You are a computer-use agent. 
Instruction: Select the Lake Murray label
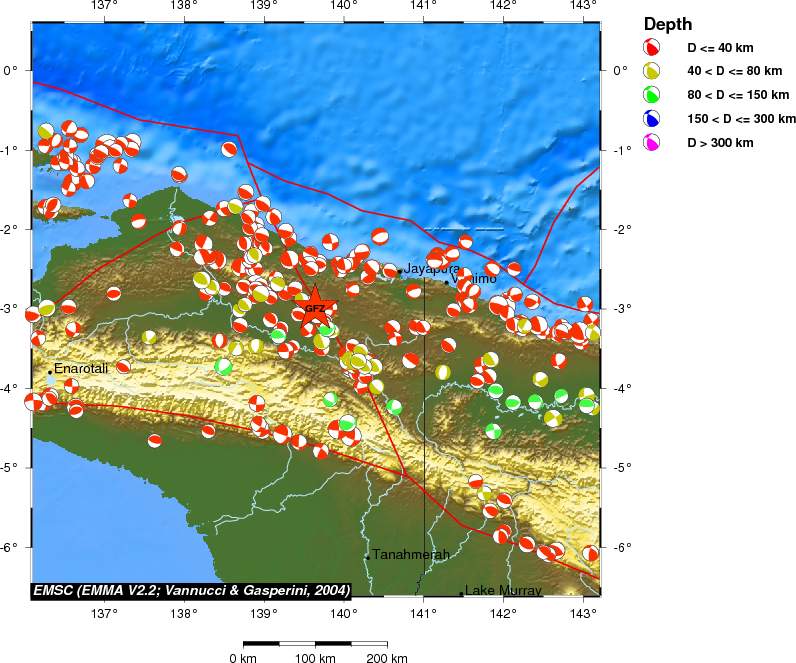click(x=503, y=590)
